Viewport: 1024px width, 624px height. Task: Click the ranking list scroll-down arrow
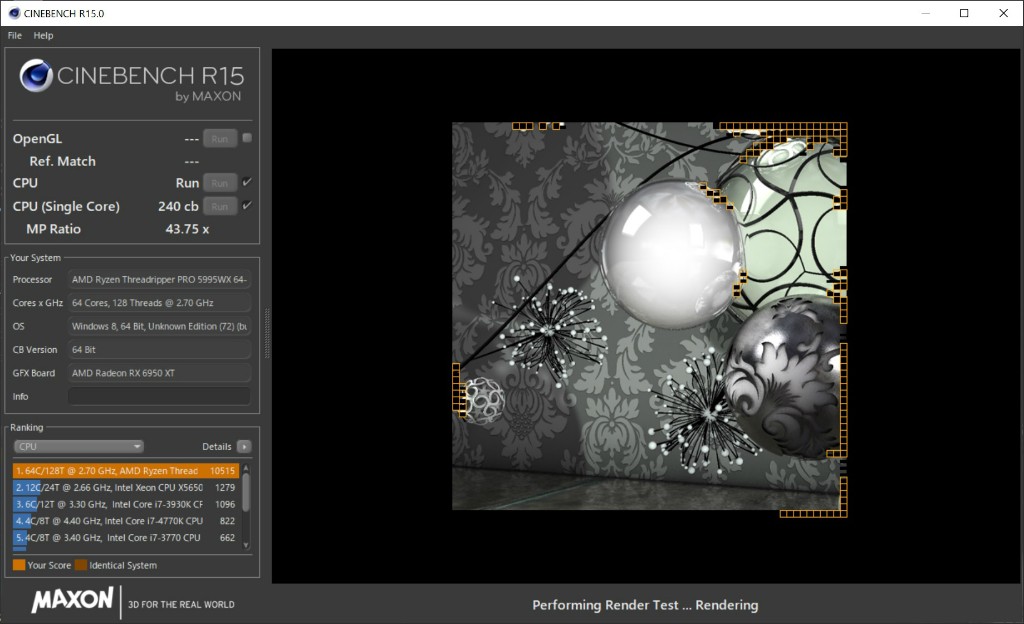click(246, 546)
